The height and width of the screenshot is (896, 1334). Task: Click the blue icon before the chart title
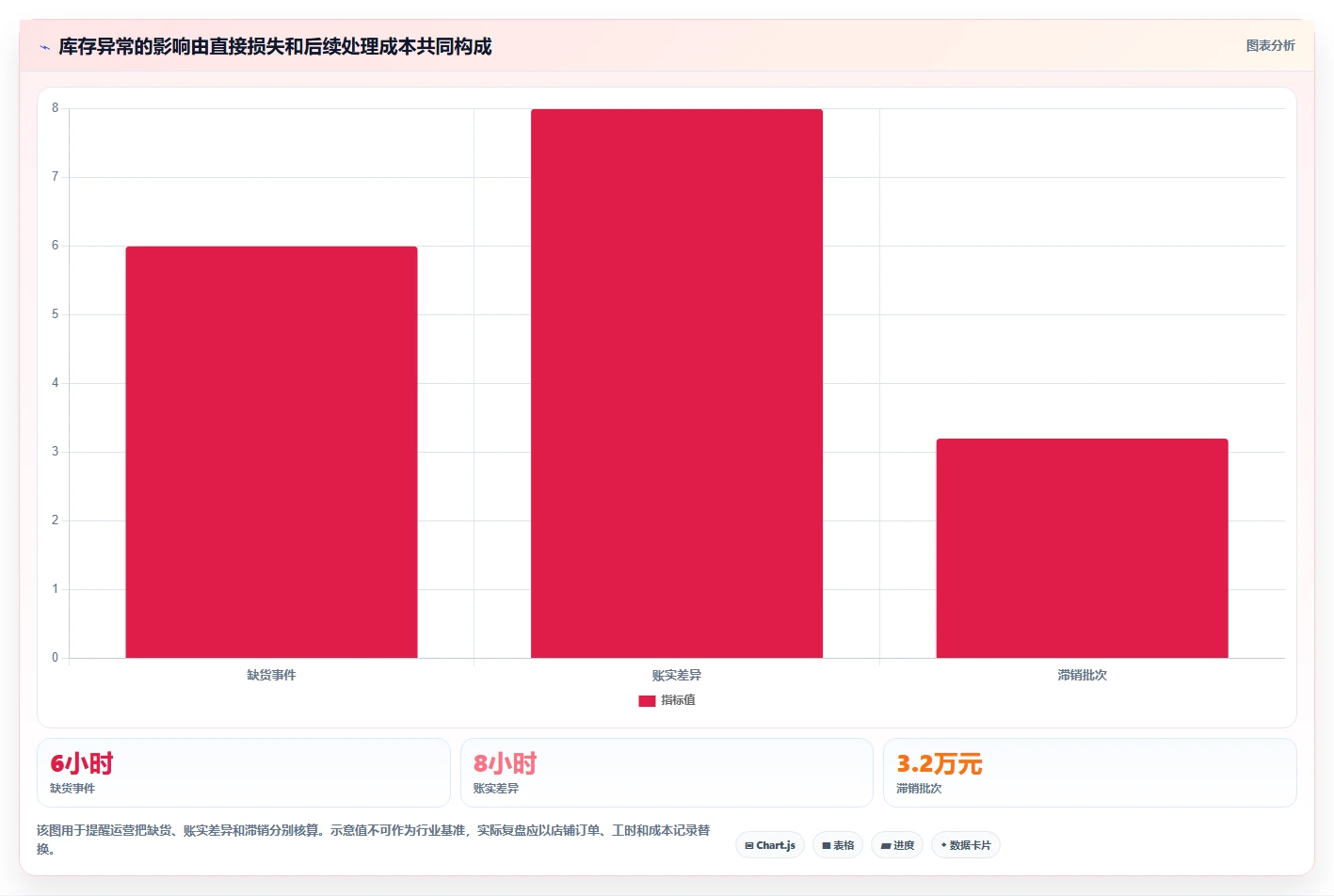pyautogui.click(x=44, y=47)
